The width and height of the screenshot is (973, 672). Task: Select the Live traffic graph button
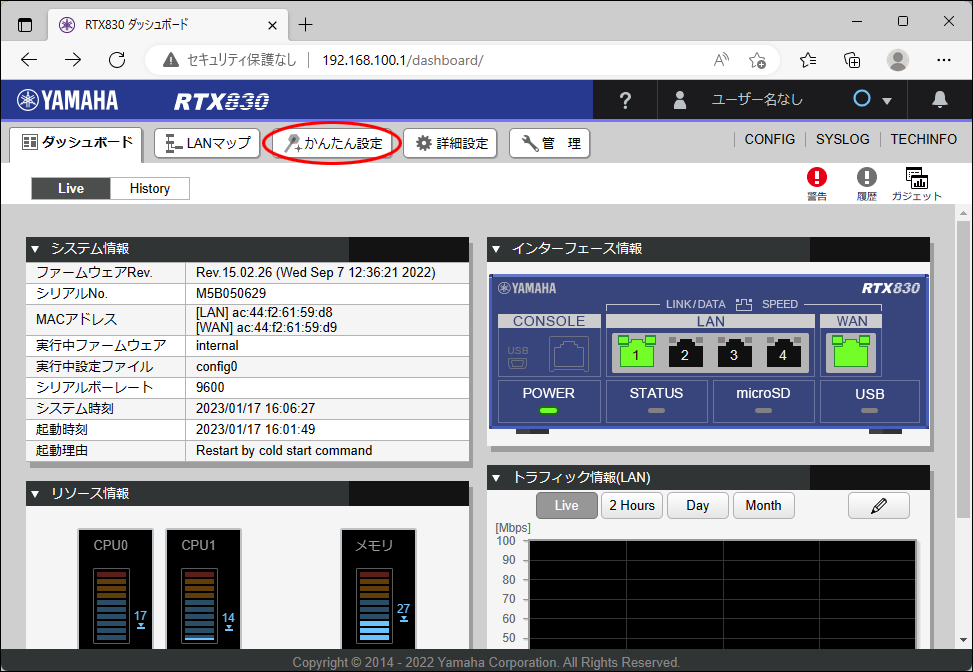(x=567, y=506)
